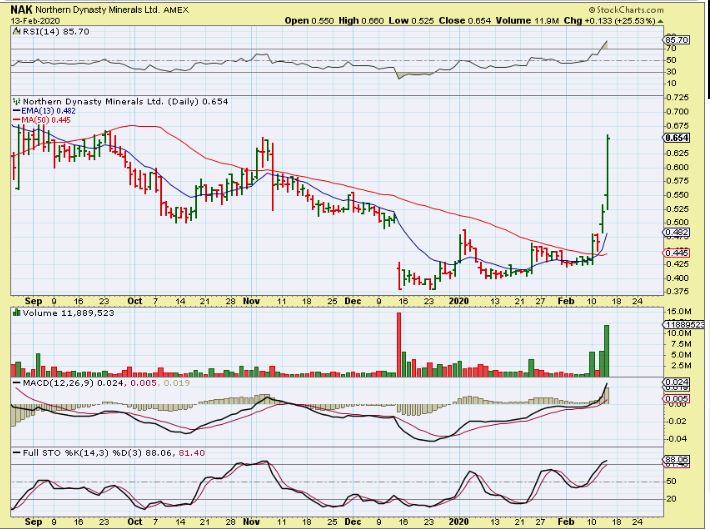The height and width of the screenshot is (530, 710).
Task: Click the bar-chart icon before the Daily price legend
Action: (17, 101)
